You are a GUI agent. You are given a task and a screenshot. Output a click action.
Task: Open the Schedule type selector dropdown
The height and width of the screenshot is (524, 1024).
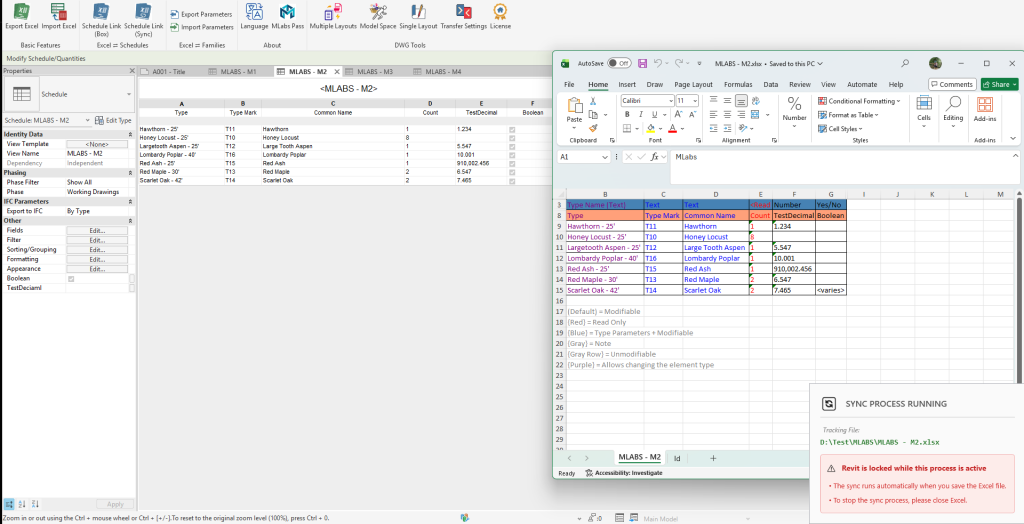129,94
